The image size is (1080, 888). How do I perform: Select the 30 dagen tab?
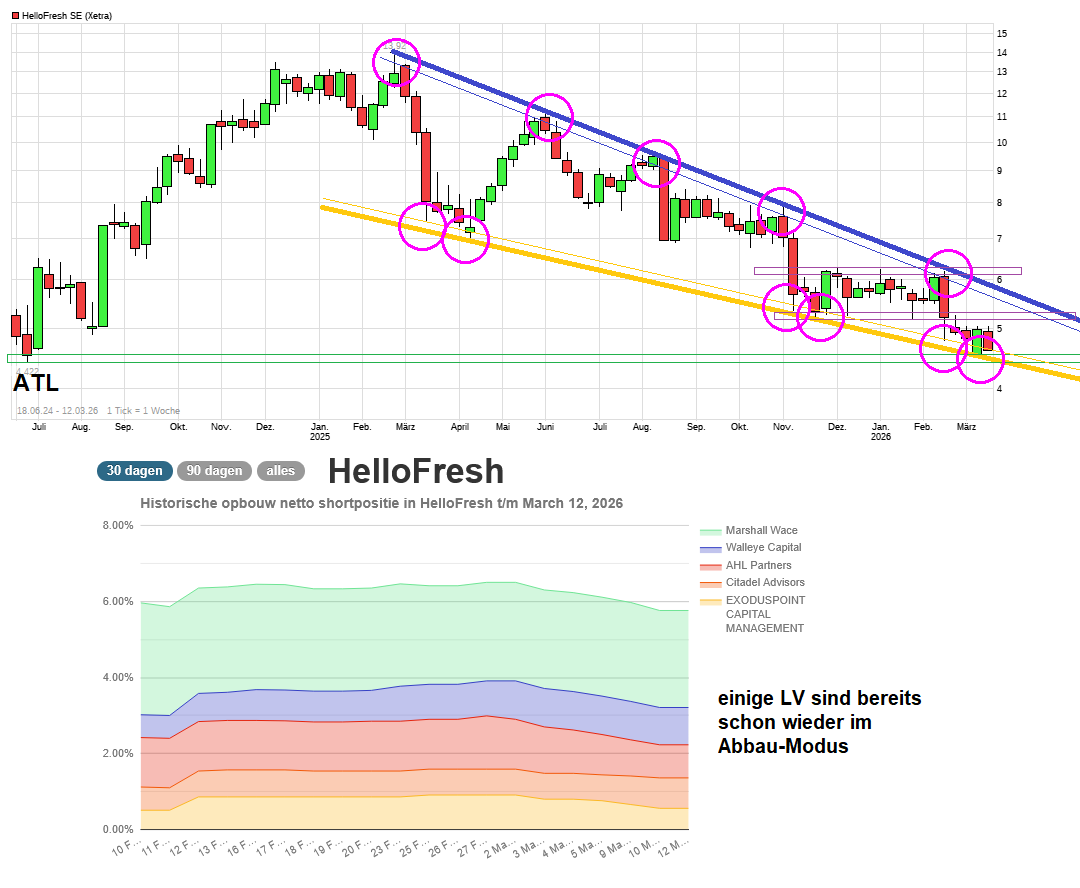[134, 471]
